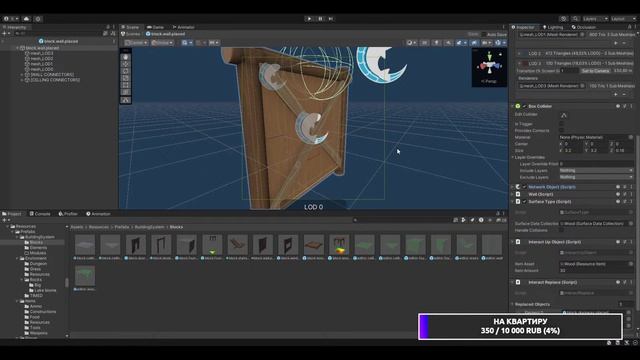Viewport: 640px width, 360px height.
Task: Toggle Surface Type script enabled checkbox
Action: pos(524,202)
